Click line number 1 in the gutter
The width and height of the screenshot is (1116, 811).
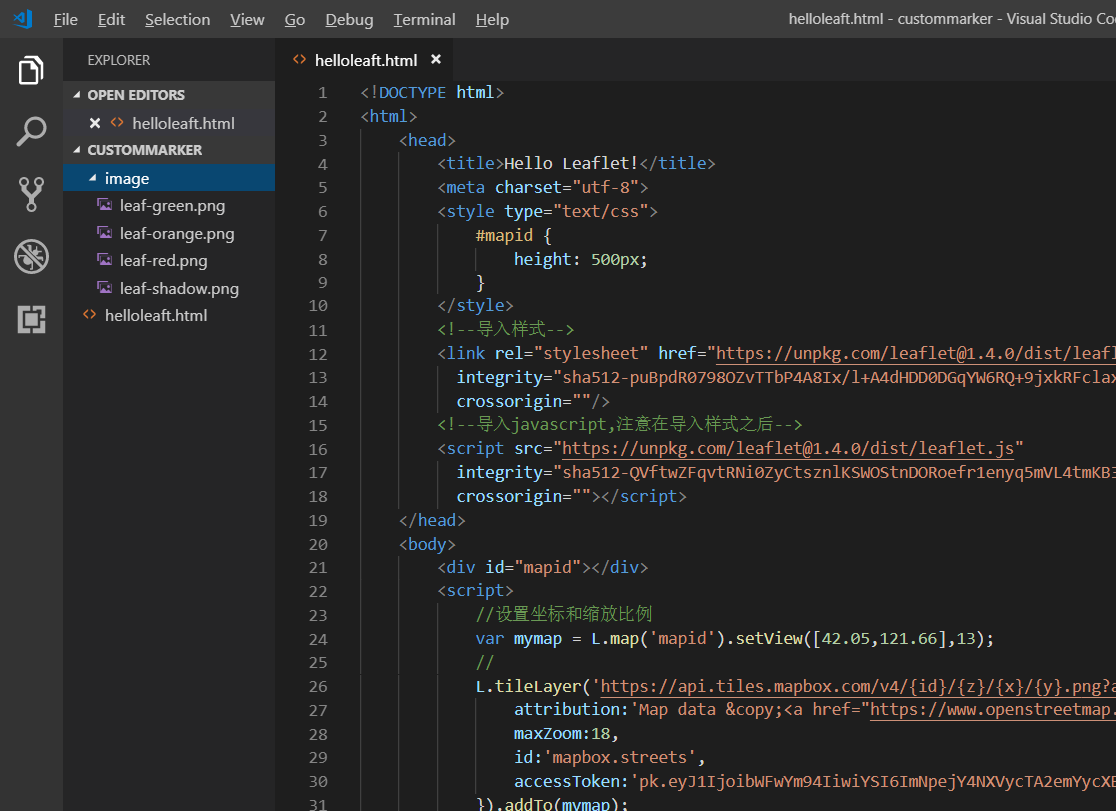pyautogui.click(x=322, y=93)
